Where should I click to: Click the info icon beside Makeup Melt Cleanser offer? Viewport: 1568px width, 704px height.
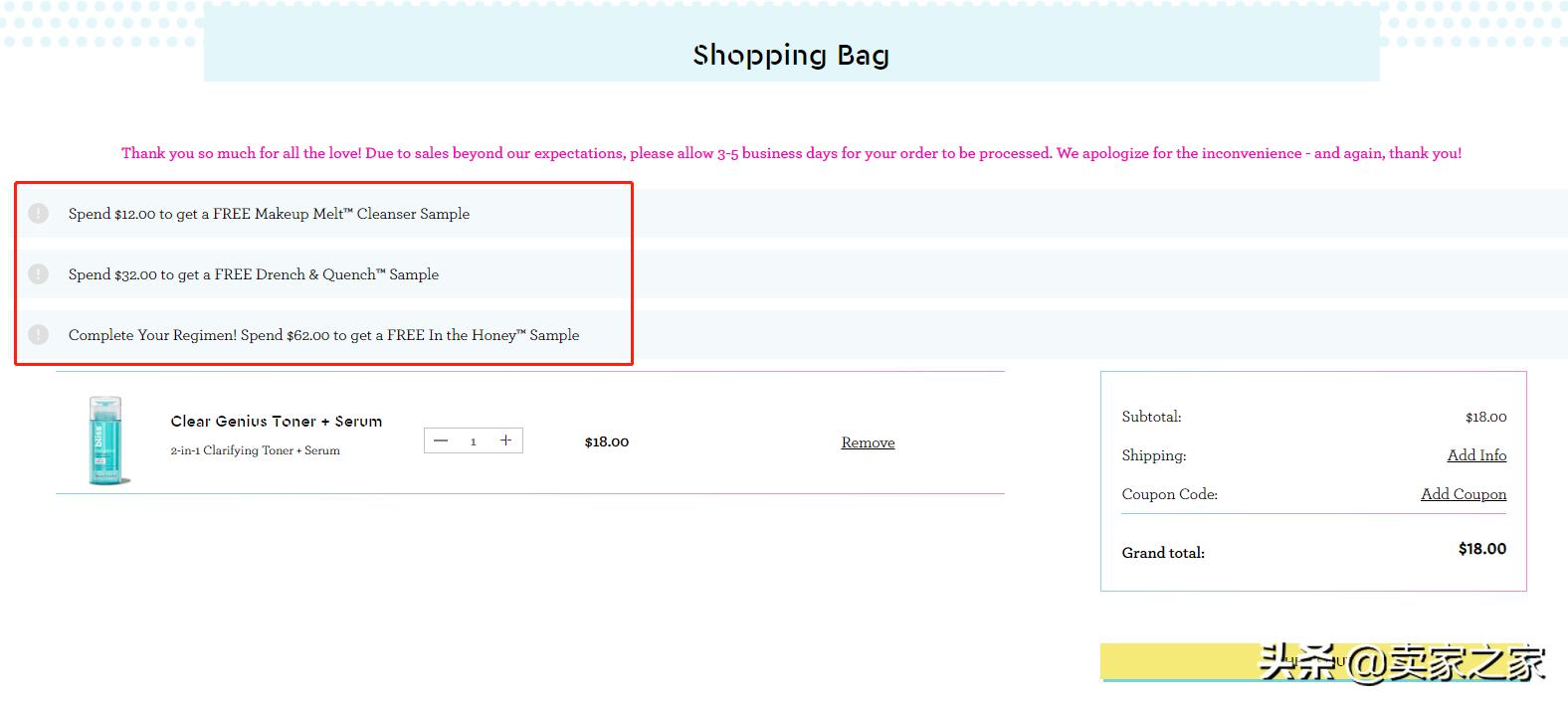coord(38,214)
